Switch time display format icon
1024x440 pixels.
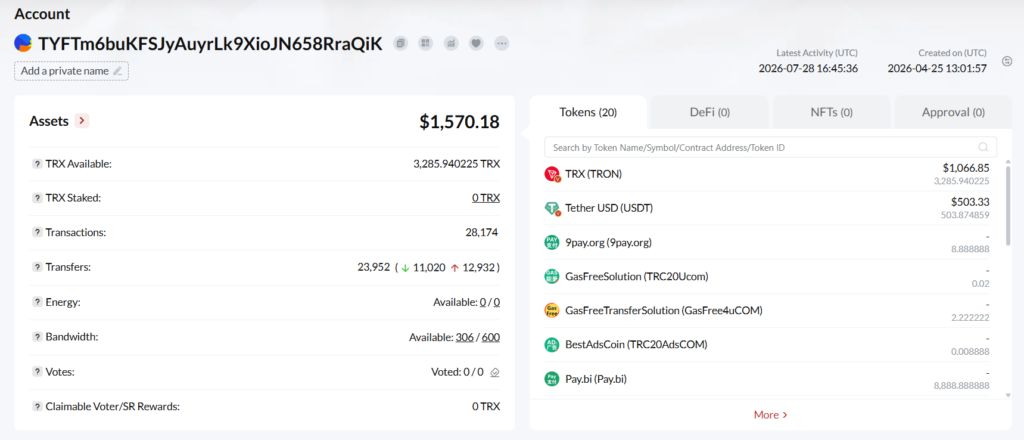click(1006, 61)
